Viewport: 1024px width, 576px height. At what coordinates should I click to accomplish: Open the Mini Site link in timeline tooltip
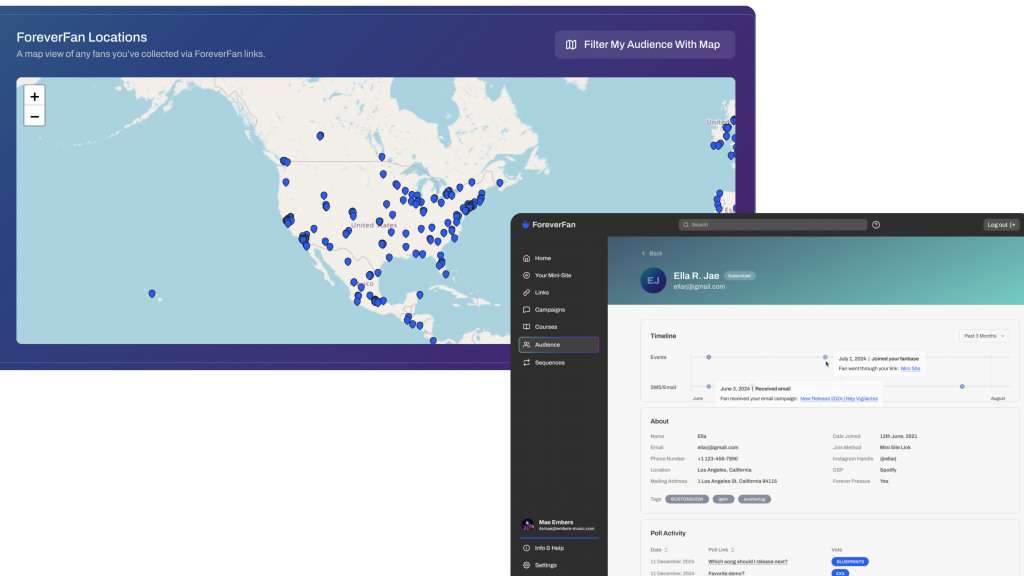[x=910, y=368]
